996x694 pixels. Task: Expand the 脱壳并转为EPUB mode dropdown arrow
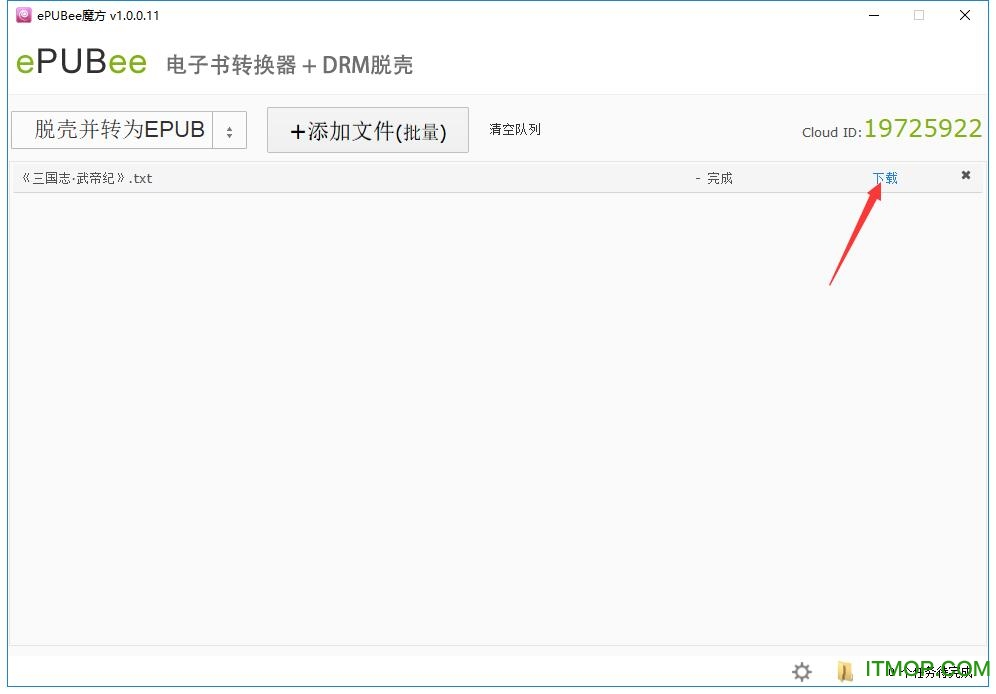229,131
